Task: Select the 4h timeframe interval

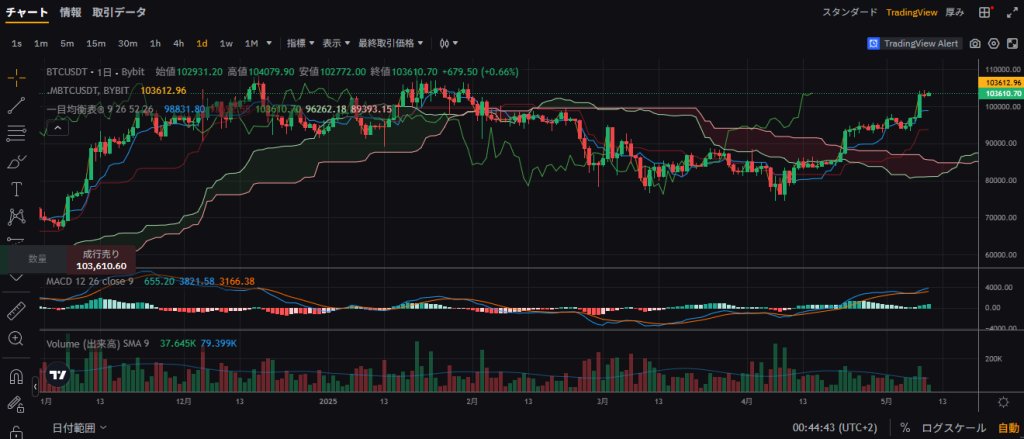Action: (178, 43)
